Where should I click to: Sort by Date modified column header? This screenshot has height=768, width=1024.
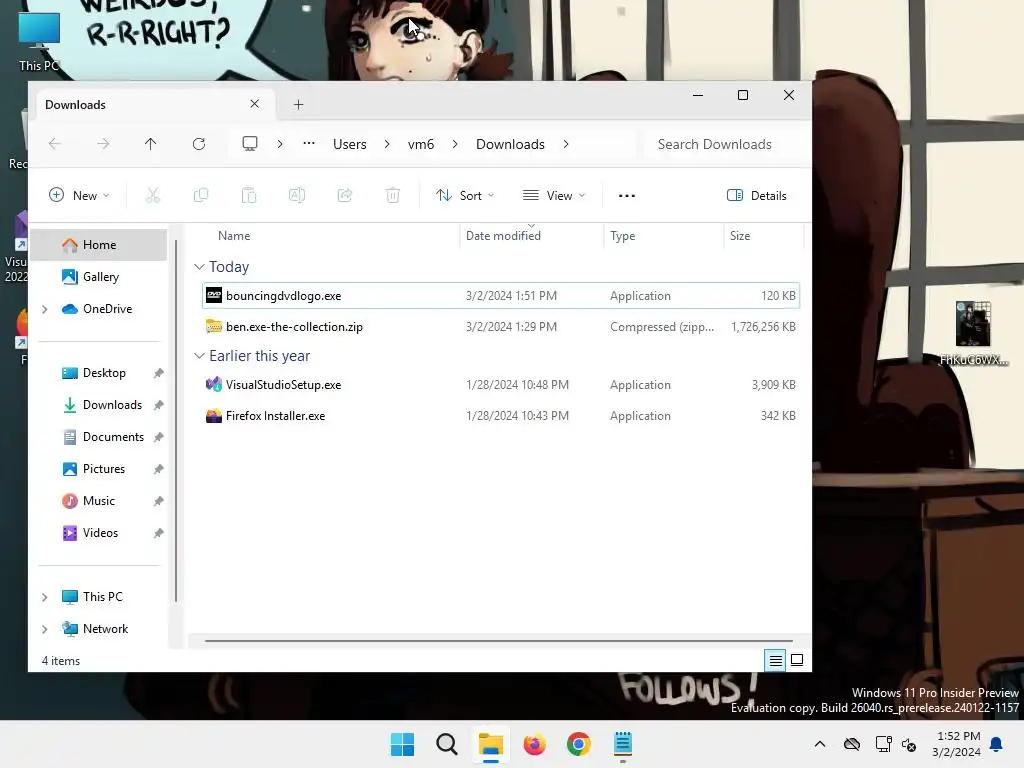[x=531, y=236]
